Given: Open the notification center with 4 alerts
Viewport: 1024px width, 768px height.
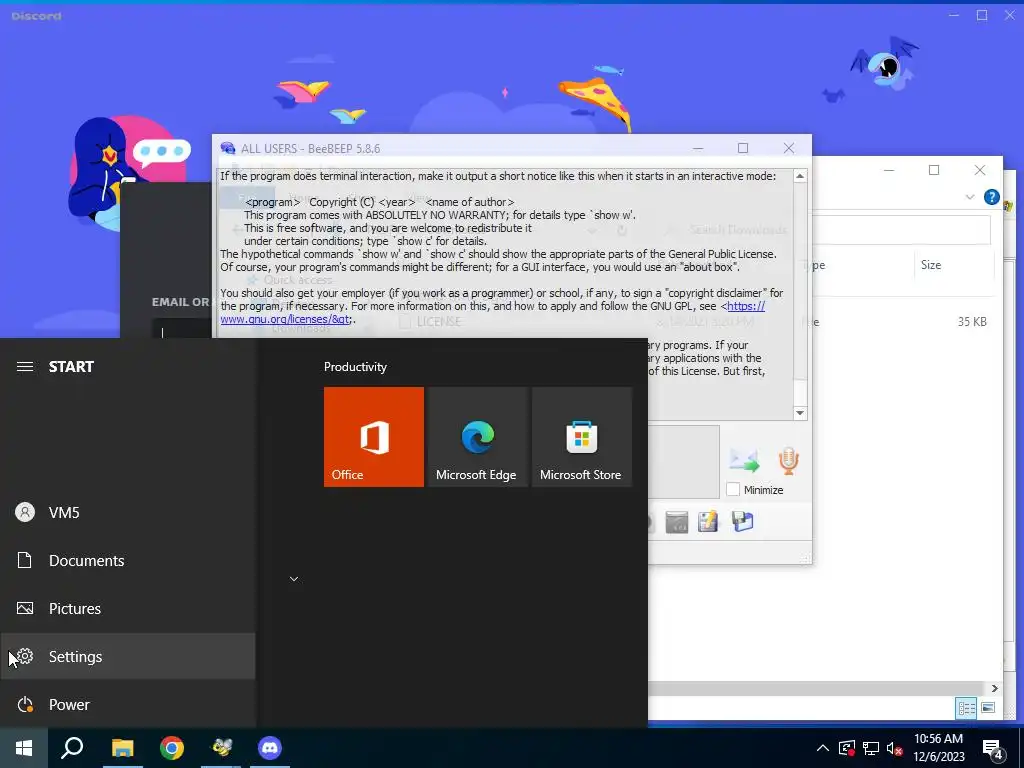Looking at the screenshot, I should click(x=993, y=749).
